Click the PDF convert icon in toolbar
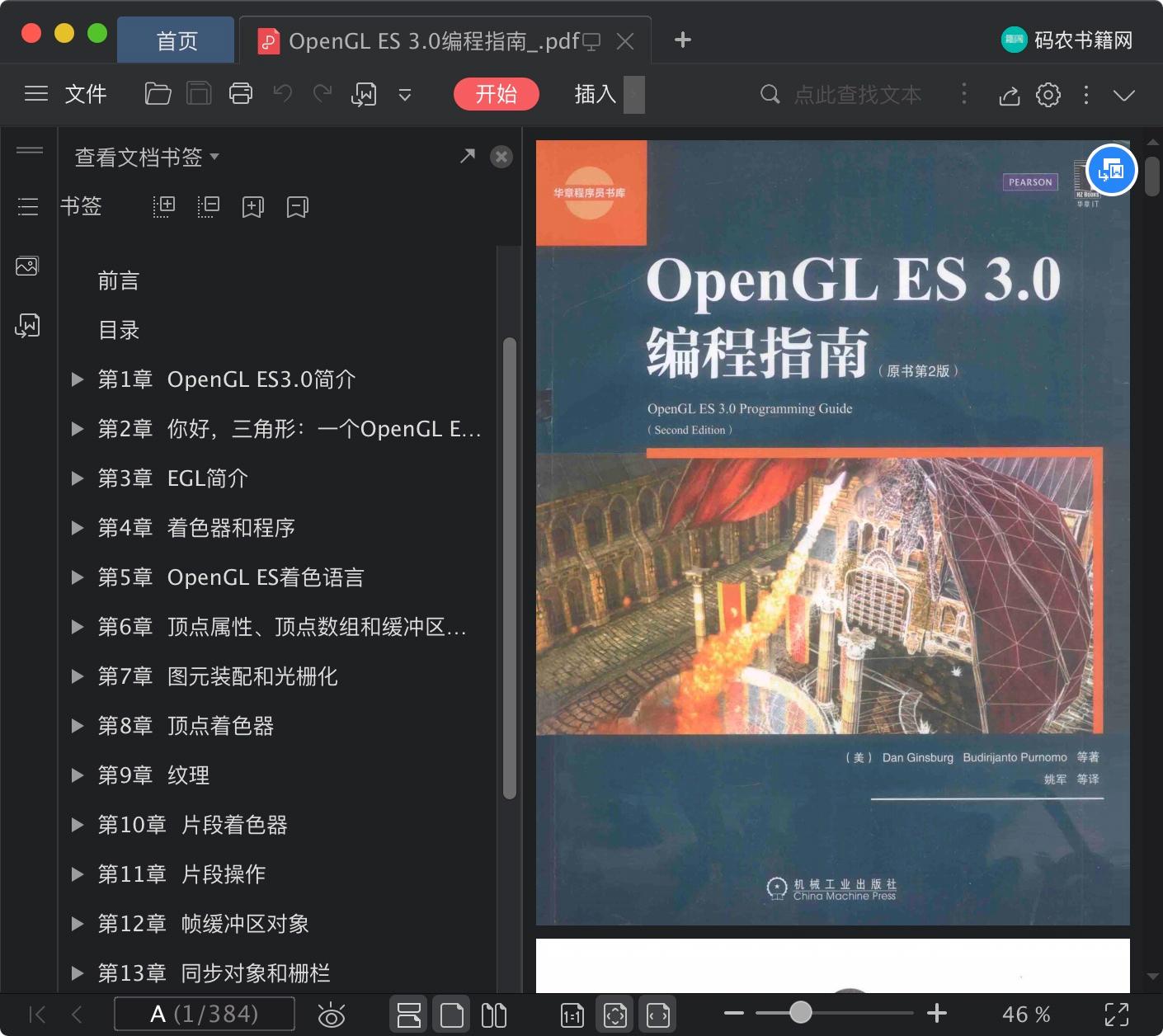 (364, 95)
